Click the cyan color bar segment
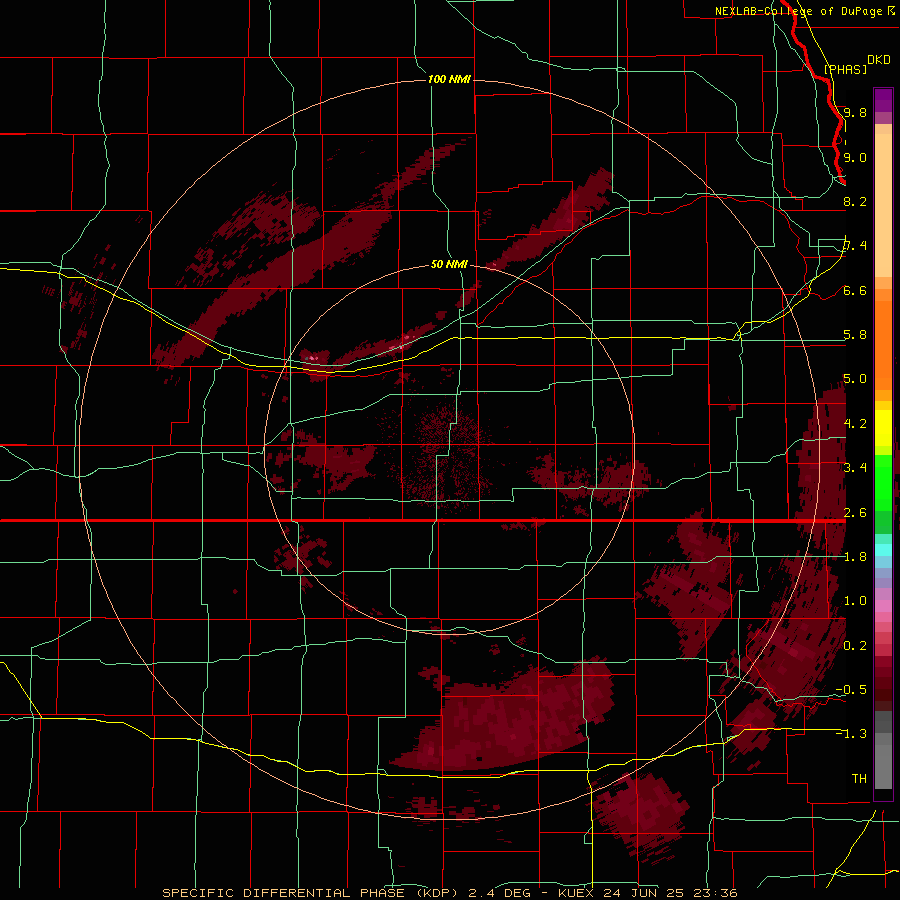This screenshot has height=900, width=900. click(883, 550)
